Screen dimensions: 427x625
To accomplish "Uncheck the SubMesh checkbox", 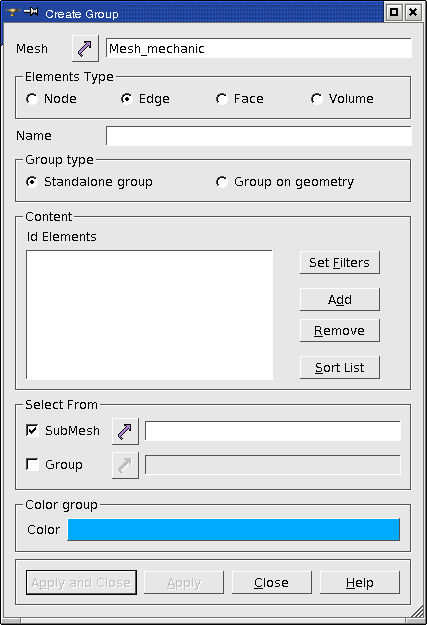I will tap(32, 430).
